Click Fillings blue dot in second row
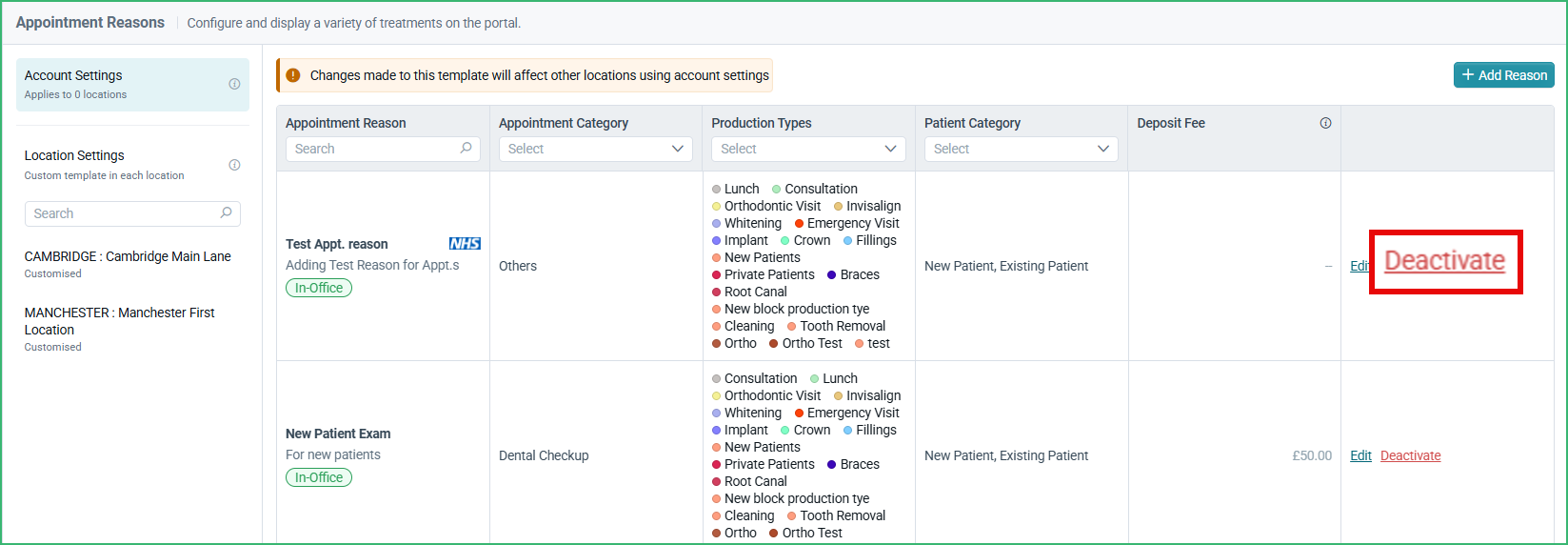 pyautogui.click(x=847, y=431)
